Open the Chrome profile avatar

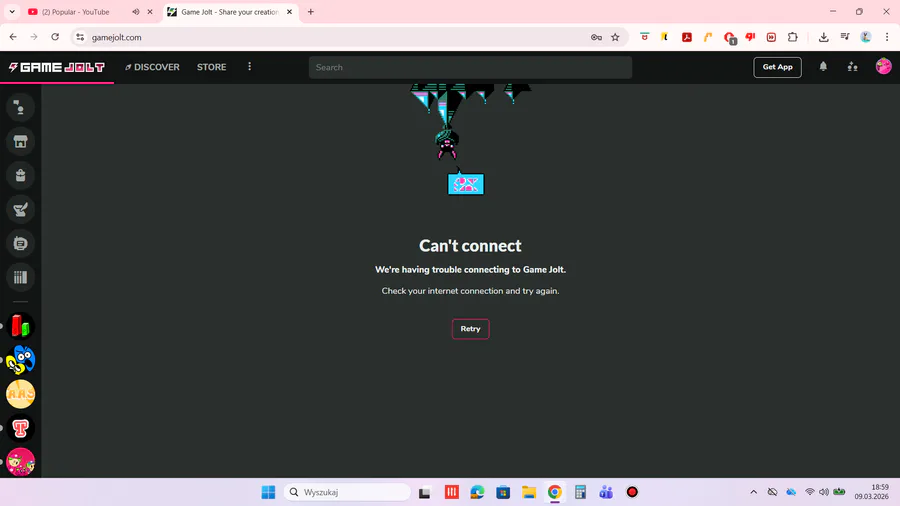[866, 37]
